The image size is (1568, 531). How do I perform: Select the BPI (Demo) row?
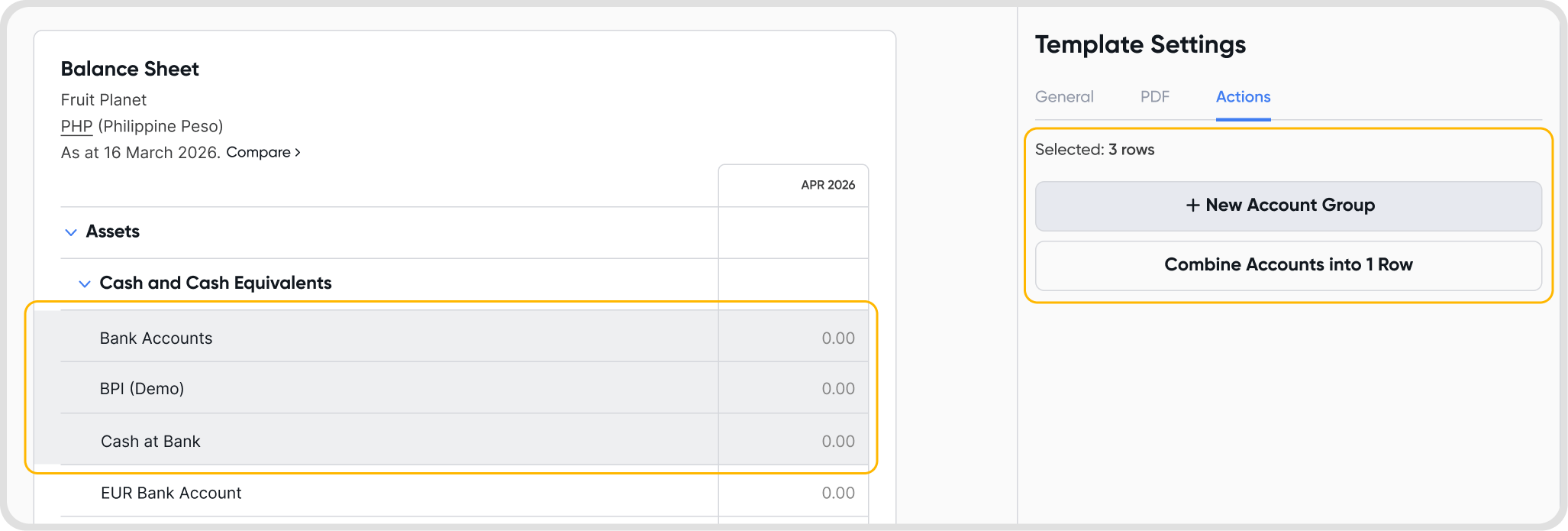pyautogui.click(x=142, y=389)
